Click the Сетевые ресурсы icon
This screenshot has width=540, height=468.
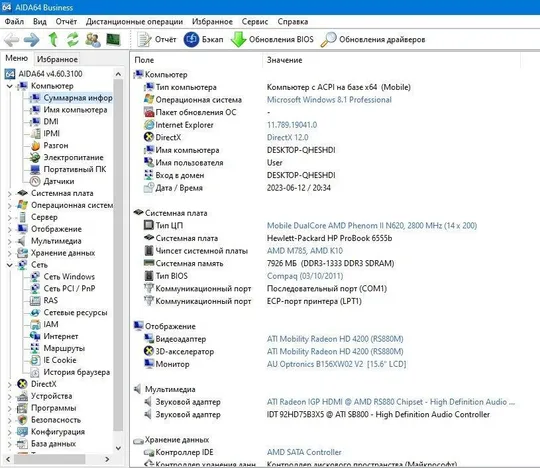click(35, 313)
